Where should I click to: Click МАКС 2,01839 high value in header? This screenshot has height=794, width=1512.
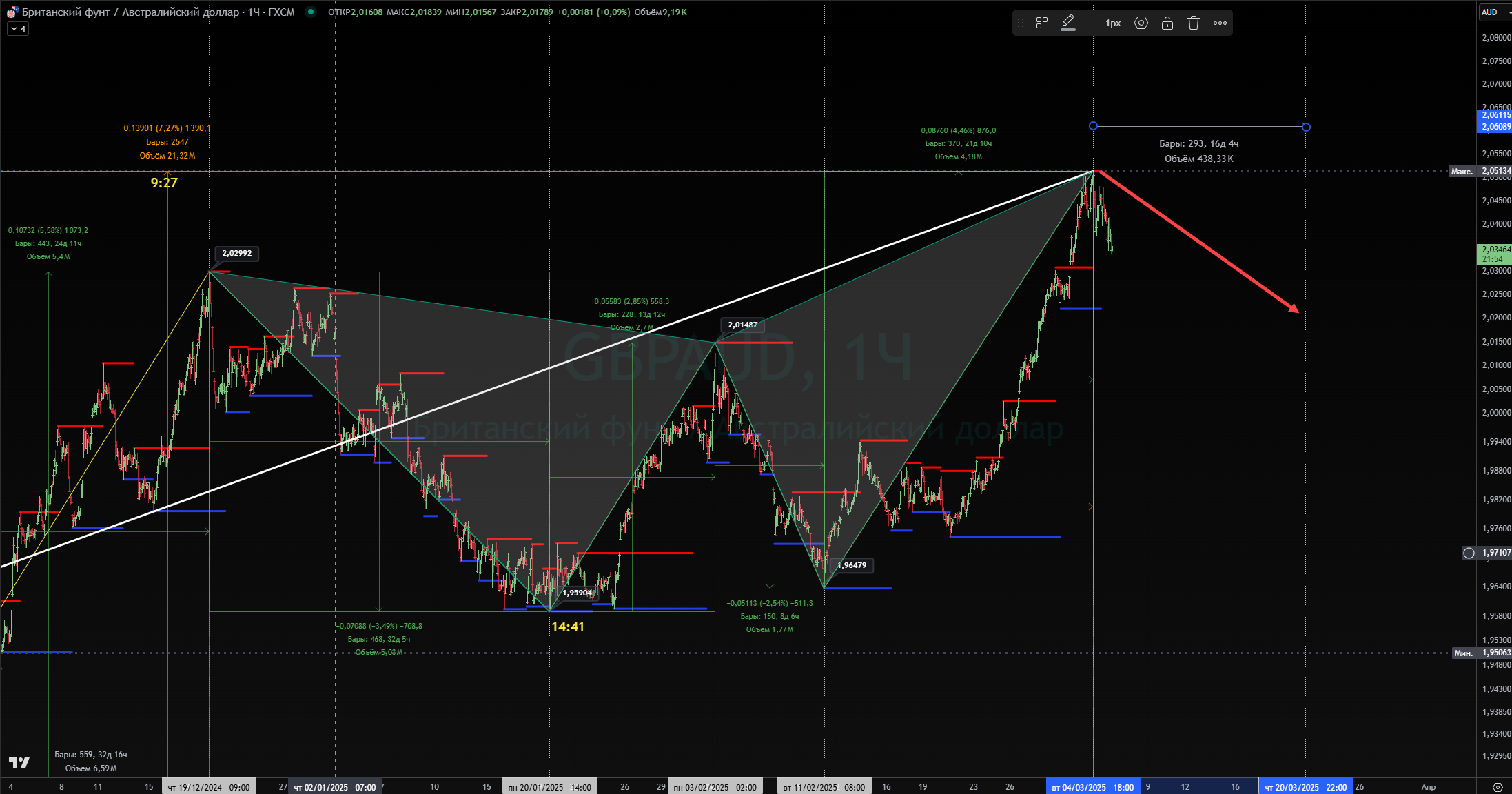(413, 12)
